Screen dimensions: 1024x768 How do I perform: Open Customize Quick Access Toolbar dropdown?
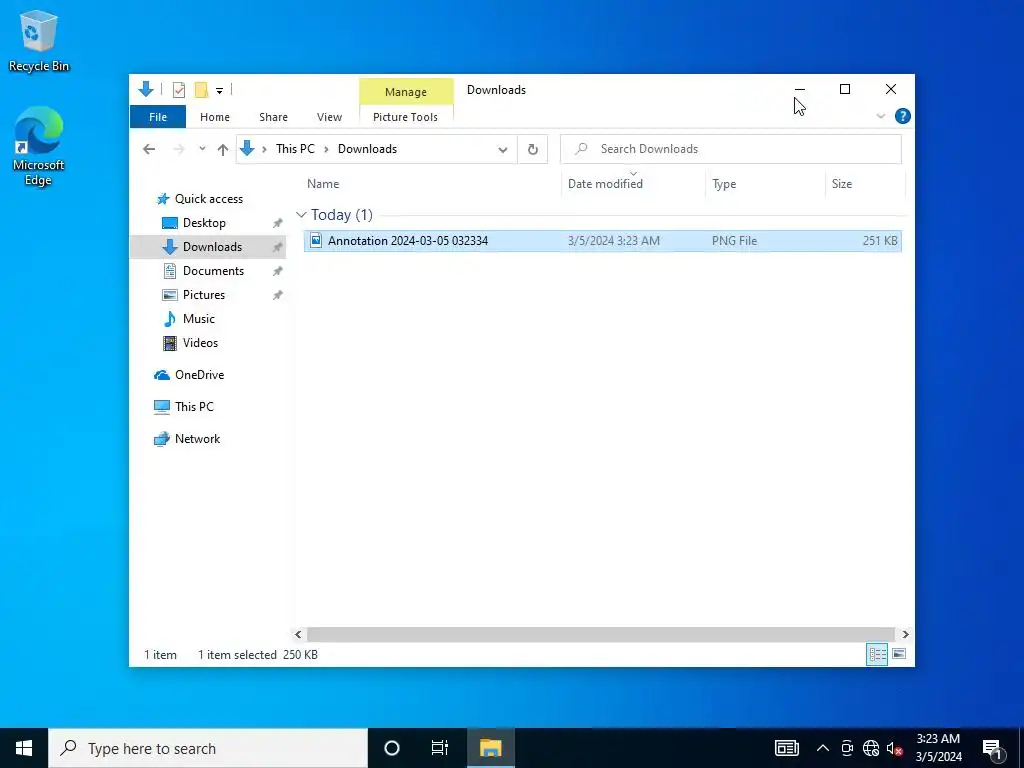[x=219, y=91]
